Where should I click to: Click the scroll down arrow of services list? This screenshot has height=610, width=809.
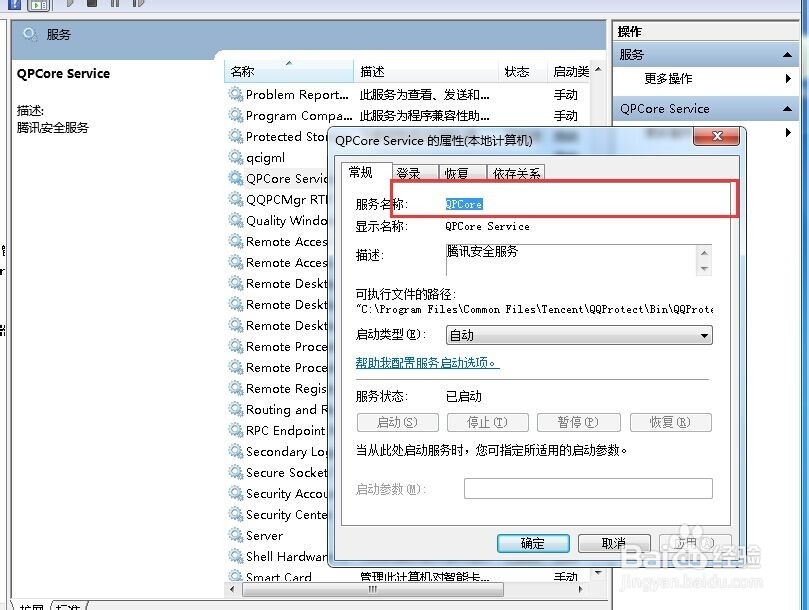598,573
